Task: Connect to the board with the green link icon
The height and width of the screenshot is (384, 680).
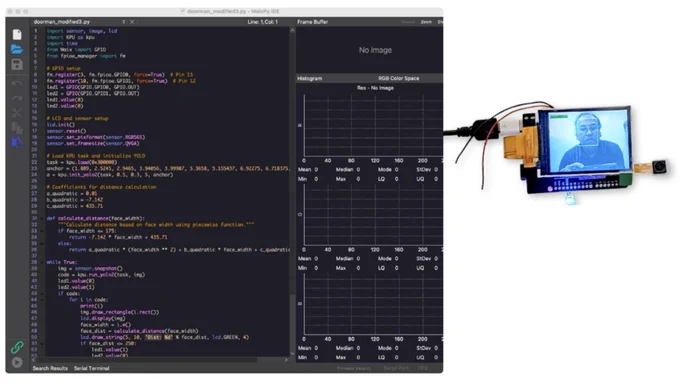Action: point(17,347)
